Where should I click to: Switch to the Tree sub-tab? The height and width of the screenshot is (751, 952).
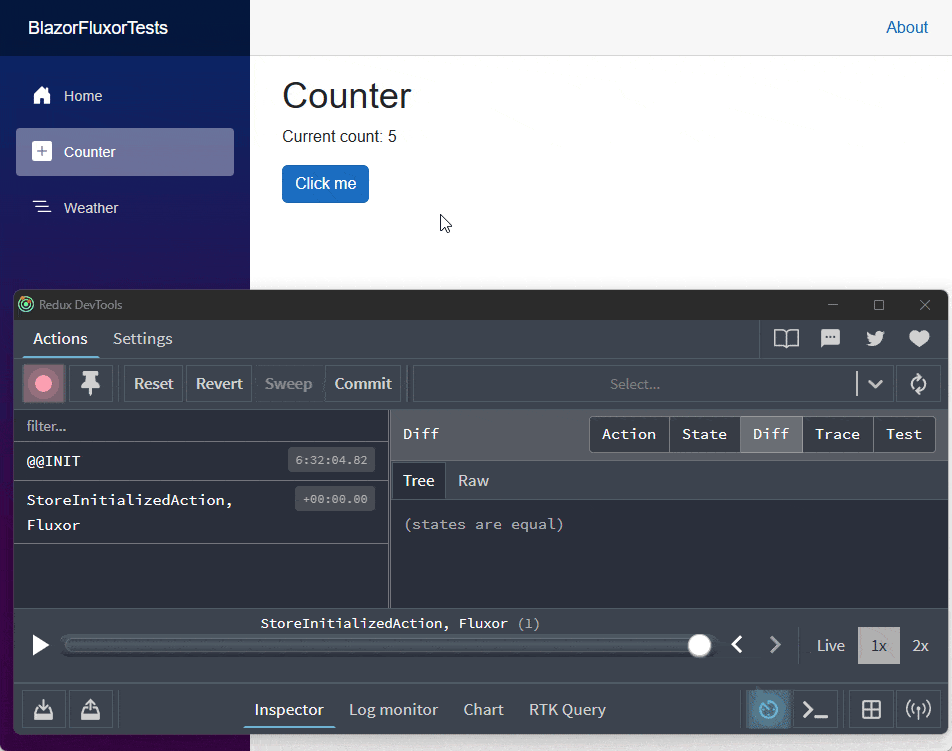[x=419, y=481]
